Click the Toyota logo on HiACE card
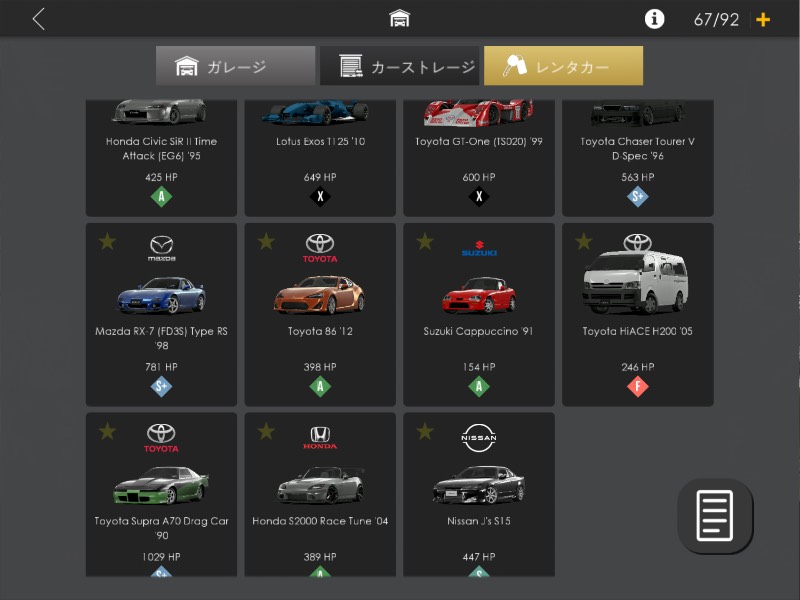 click(x=637, y=242)
